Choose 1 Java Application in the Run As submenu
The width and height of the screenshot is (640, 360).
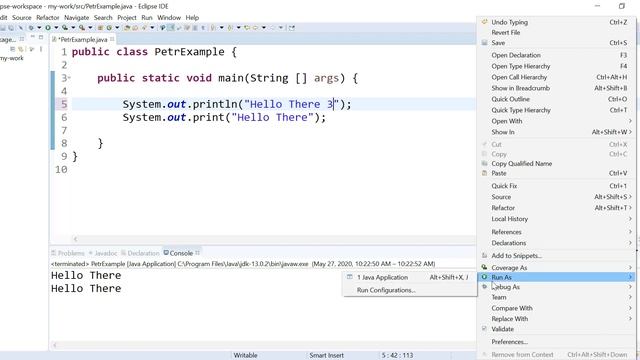[x=410, y=277]
